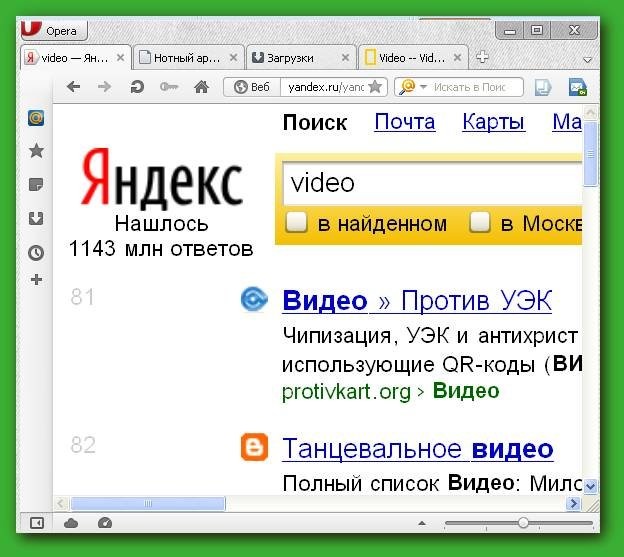Click the horizontal scrollbar thumb
This screenshot has width=624, height=557.
(x=148, y=504)
